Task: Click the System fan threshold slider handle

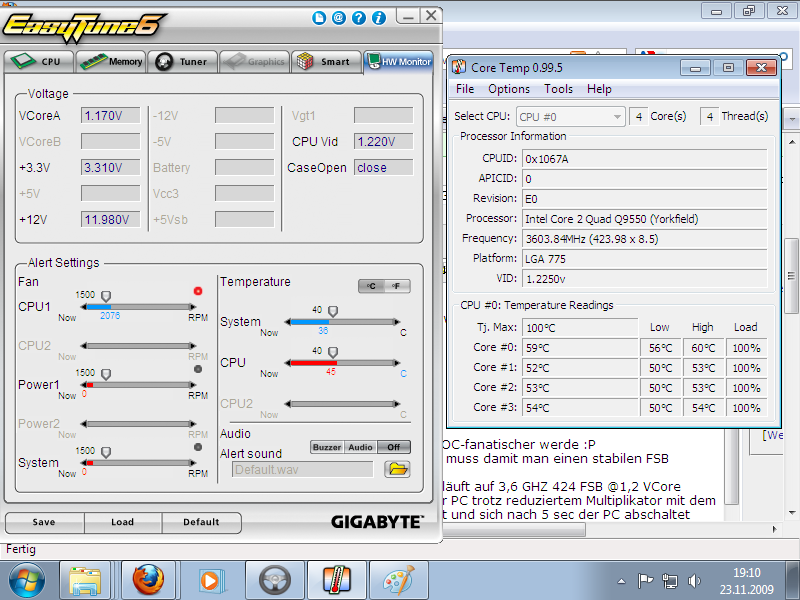Action: click(106, 452)
